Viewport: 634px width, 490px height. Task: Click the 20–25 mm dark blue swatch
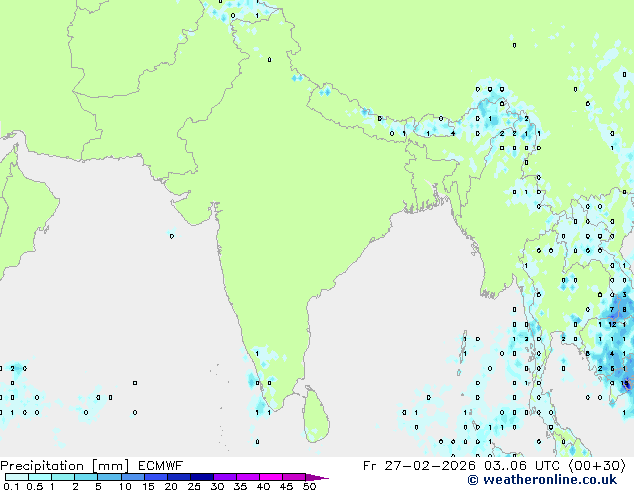pos(178,477)
